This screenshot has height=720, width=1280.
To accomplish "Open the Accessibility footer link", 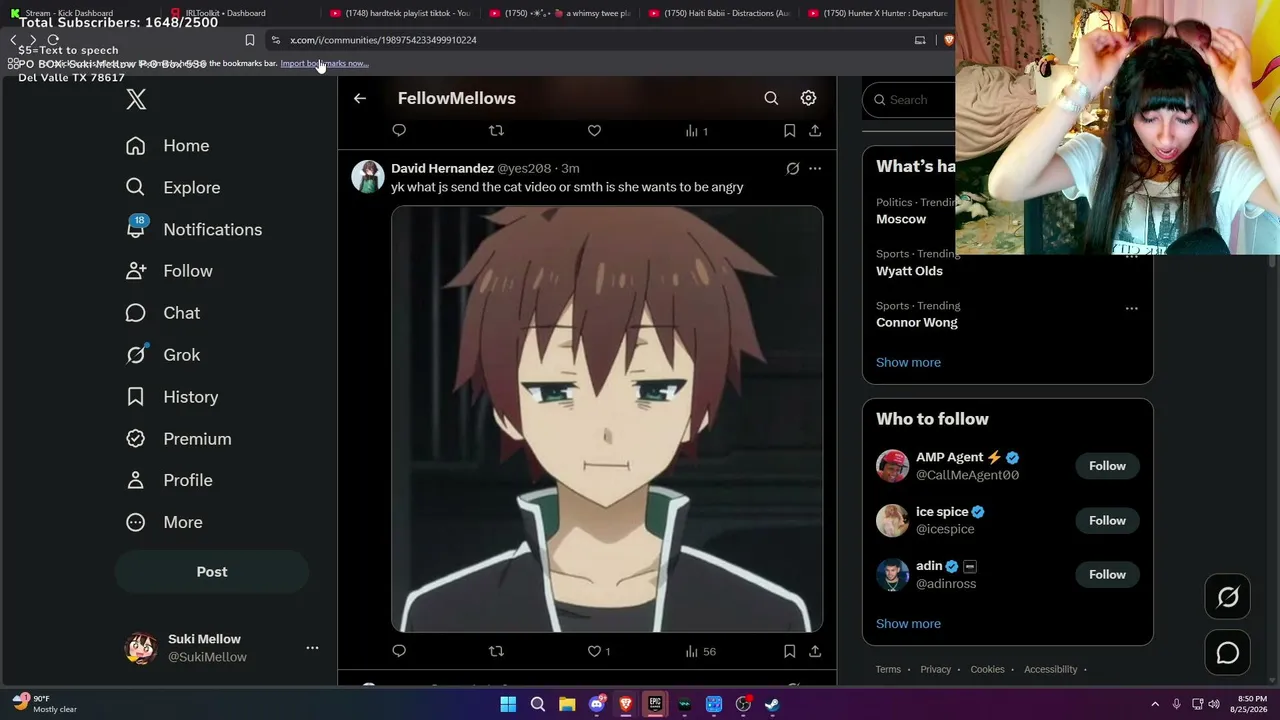I will pyautogui.click(x=1050, y=669).
